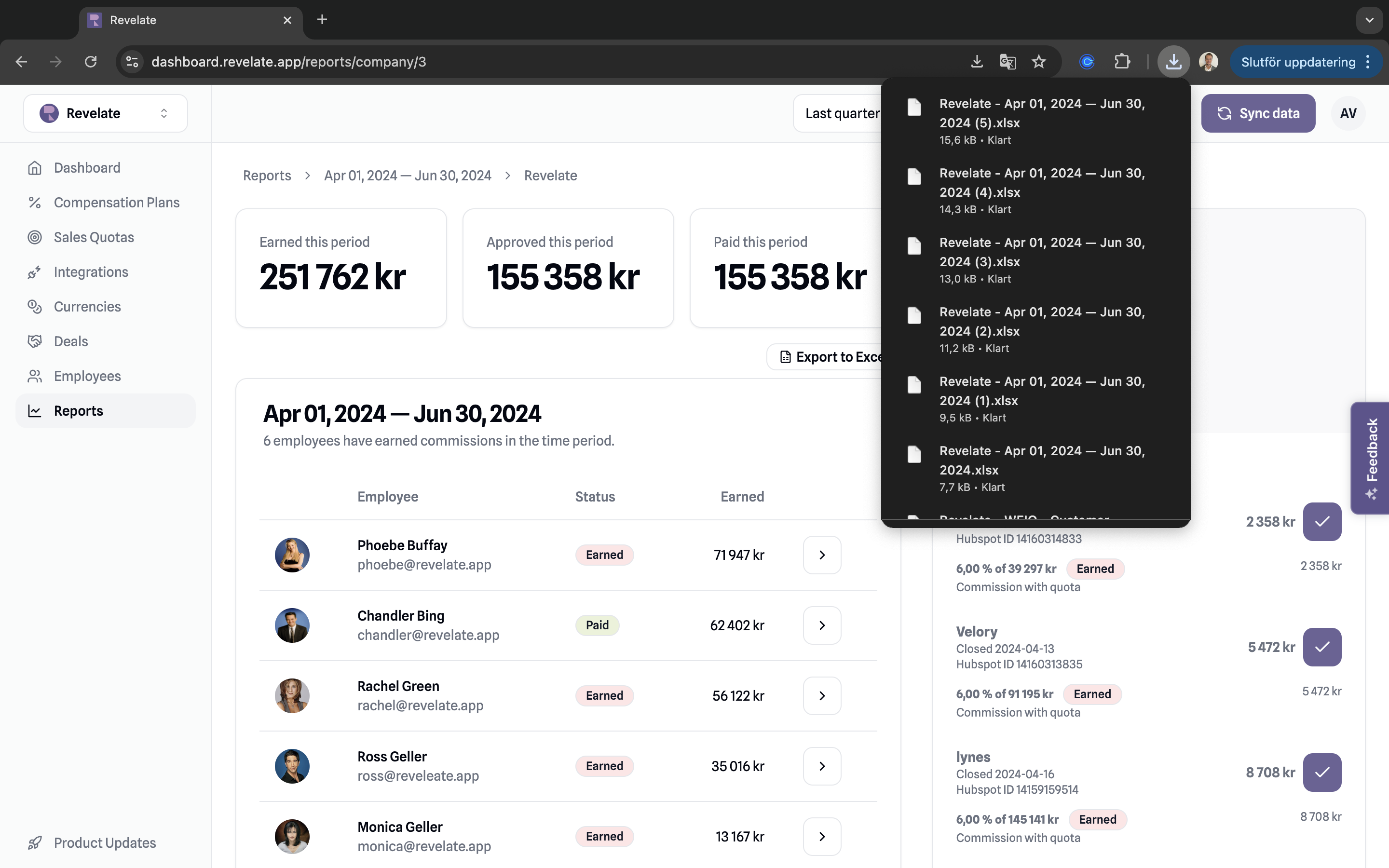Open the Chrome profile avatar
1389x868 pixels.
point(1208,61)
